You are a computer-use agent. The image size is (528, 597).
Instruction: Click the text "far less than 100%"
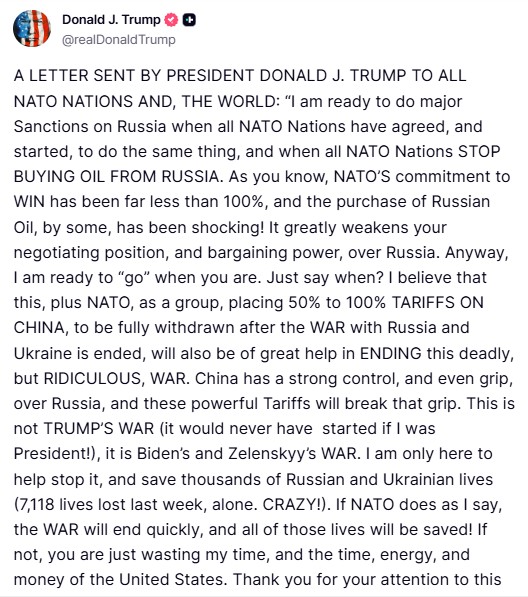pyautogui.click(x=194, y=202)
